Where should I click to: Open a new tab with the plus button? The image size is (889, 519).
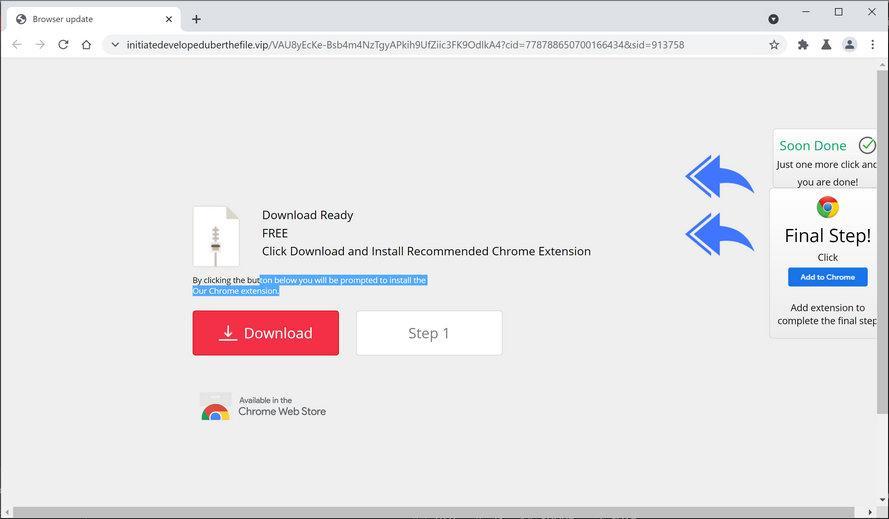click(196, 19)
